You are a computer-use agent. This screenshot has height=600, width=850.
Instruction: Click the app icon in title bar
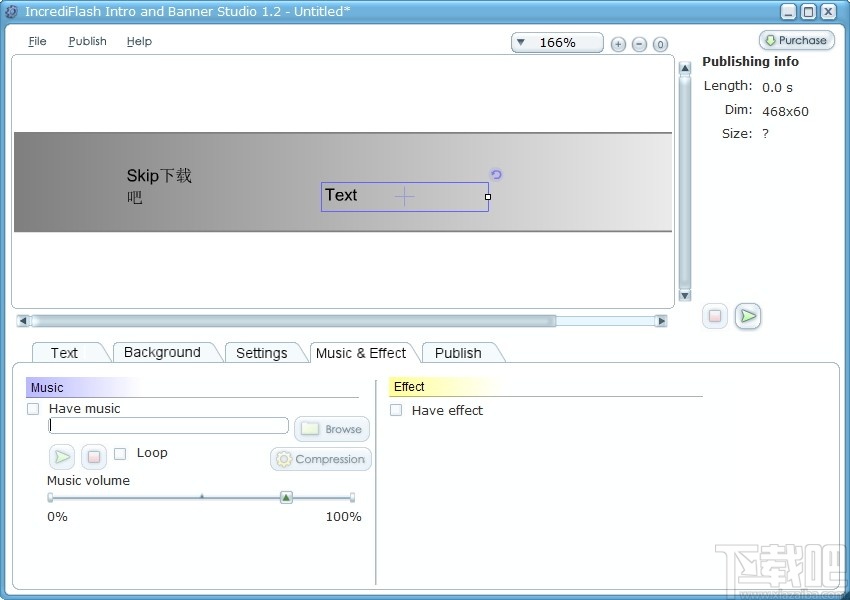[11, 11]
